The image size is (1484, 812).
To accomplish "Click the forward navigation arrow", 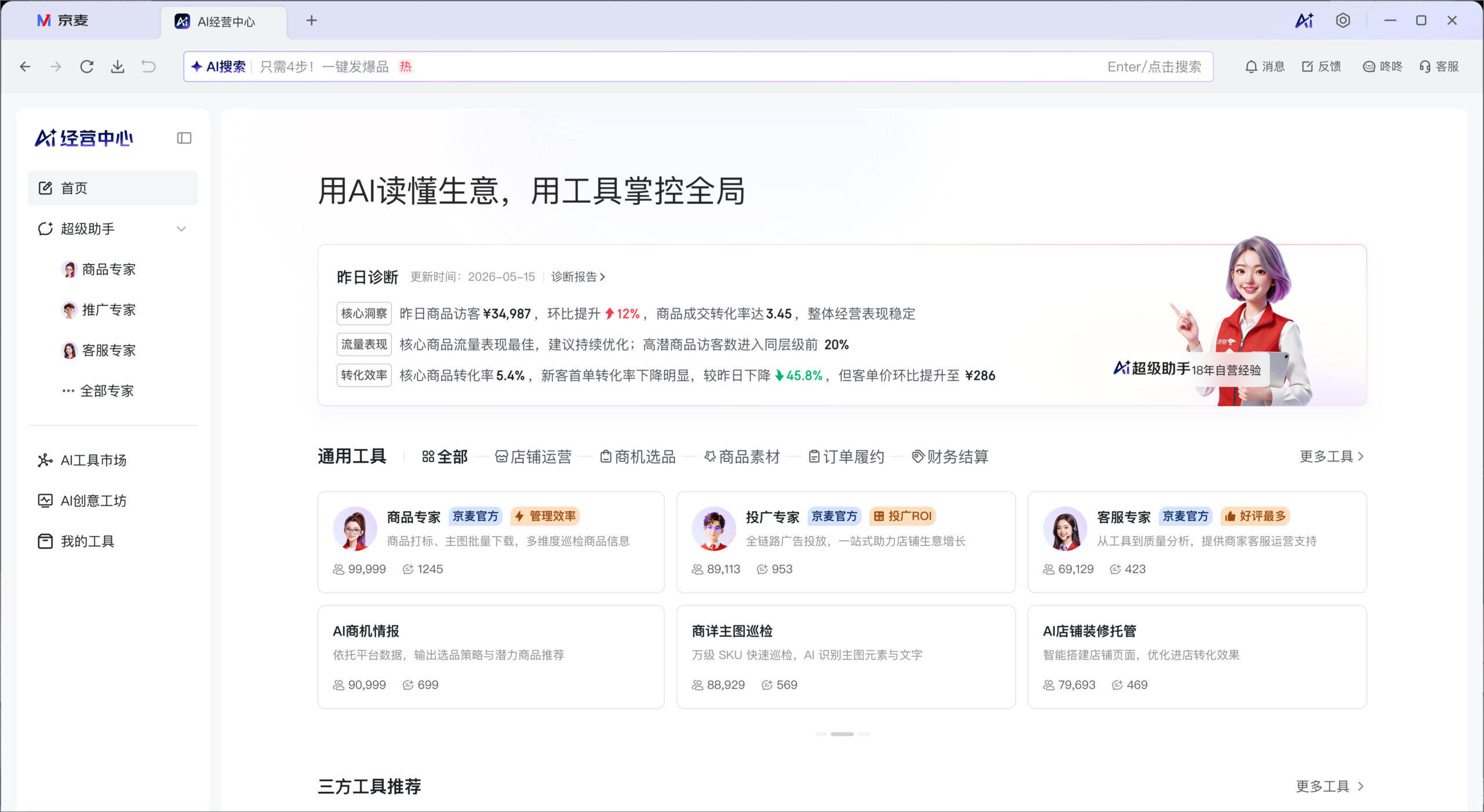I will point(56,67).
